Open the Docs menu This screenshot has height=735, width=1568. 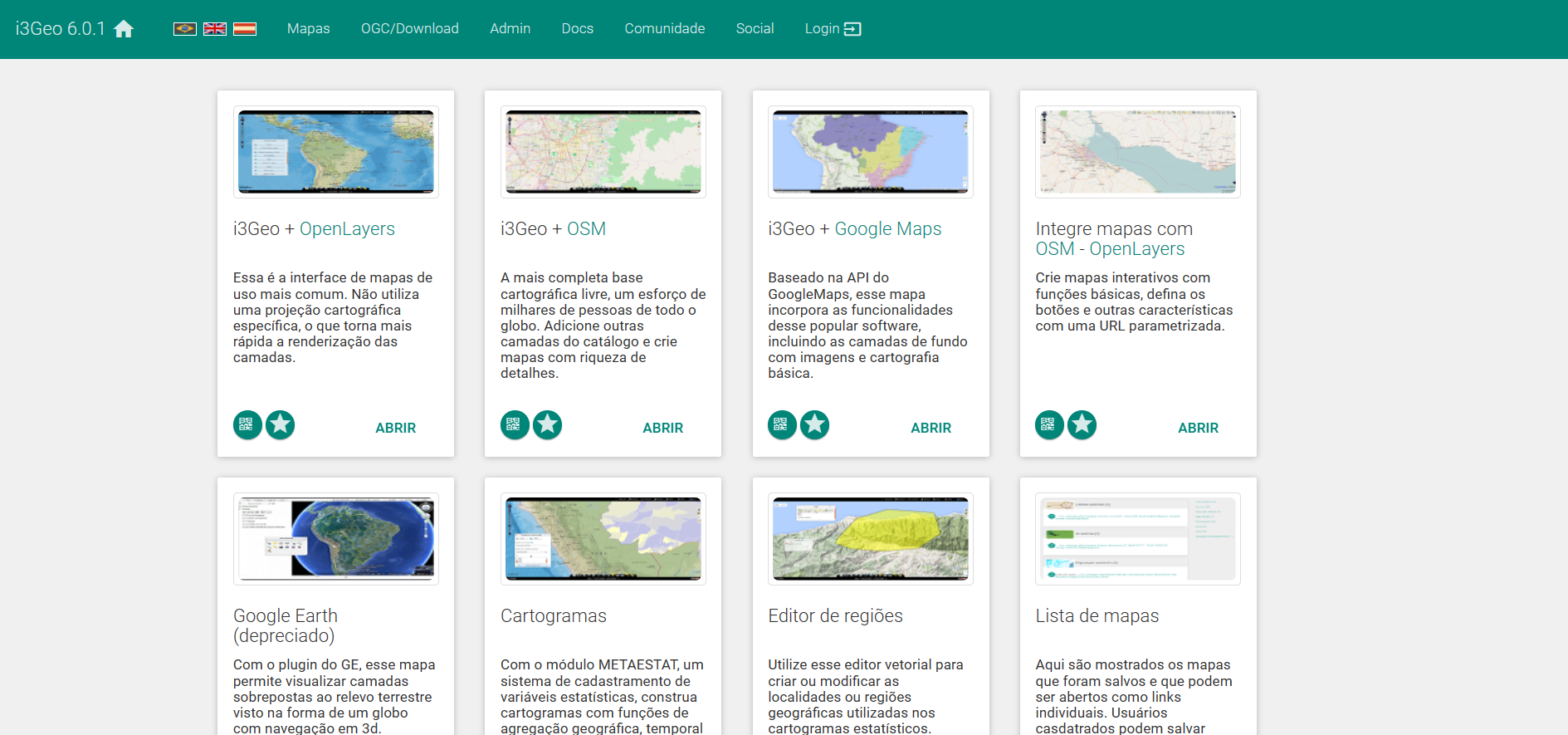coord(578,29)
